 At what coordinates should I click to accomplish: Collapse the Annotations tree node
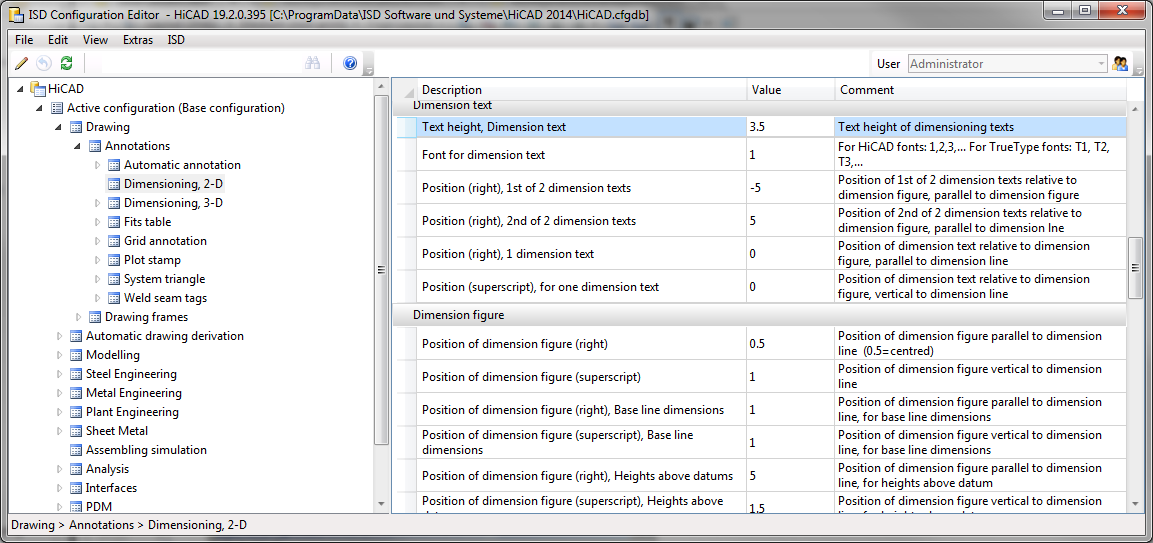click(x=78, y=146)
